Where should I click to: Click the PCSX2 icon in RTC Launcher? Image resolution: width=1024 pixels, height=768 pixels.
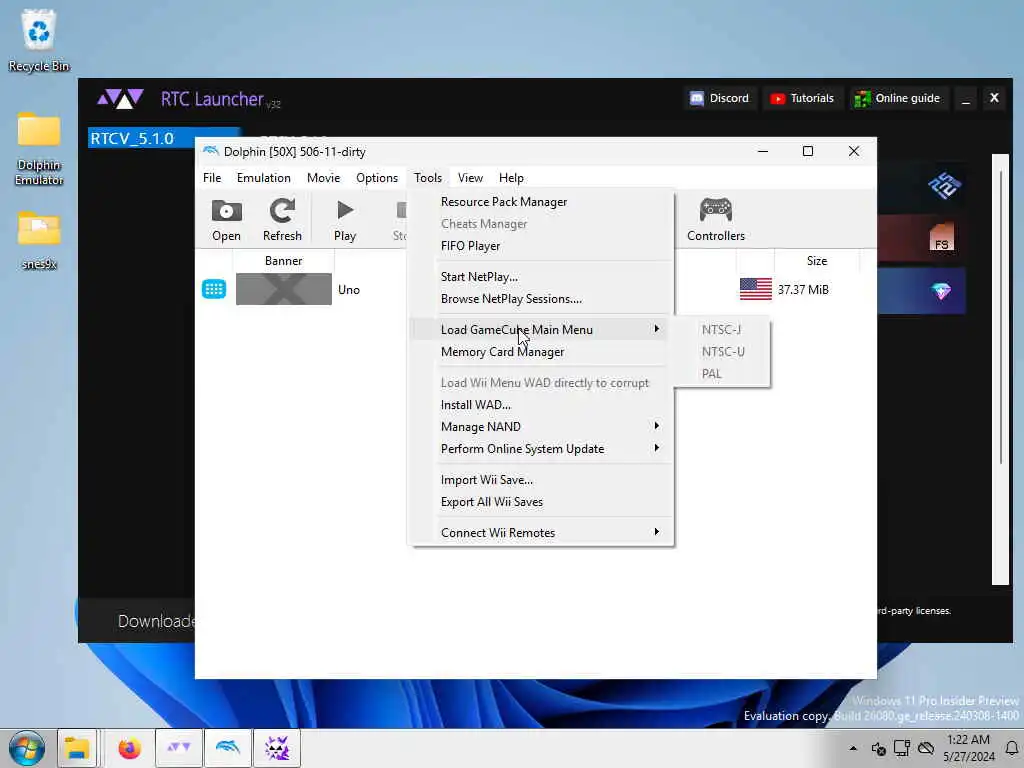pos(944,186)
